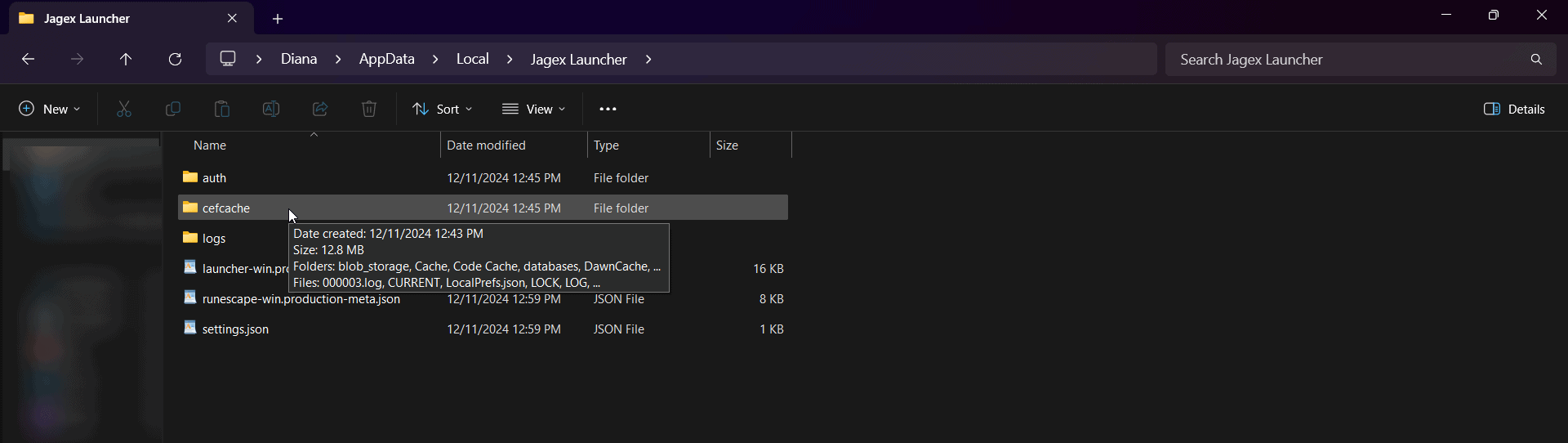
Task: Restore down the File Explorer window
Action: coord(1494,15)
